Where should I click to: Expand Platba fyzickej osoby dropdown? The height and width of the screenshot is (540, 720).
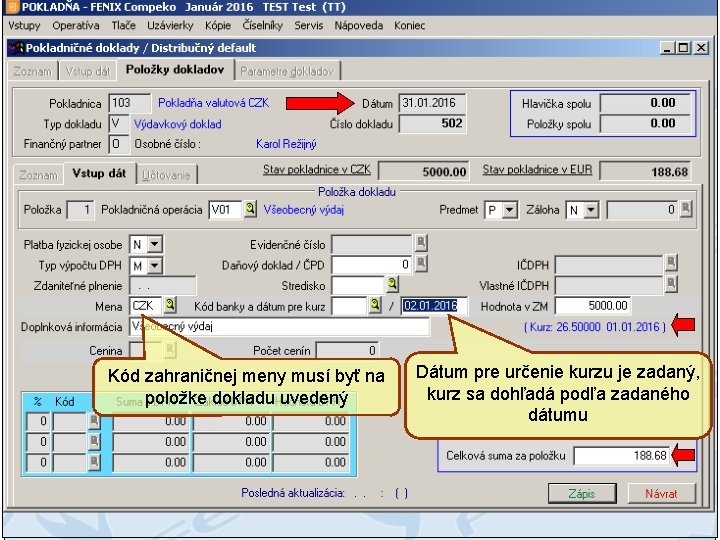(154, 244)
